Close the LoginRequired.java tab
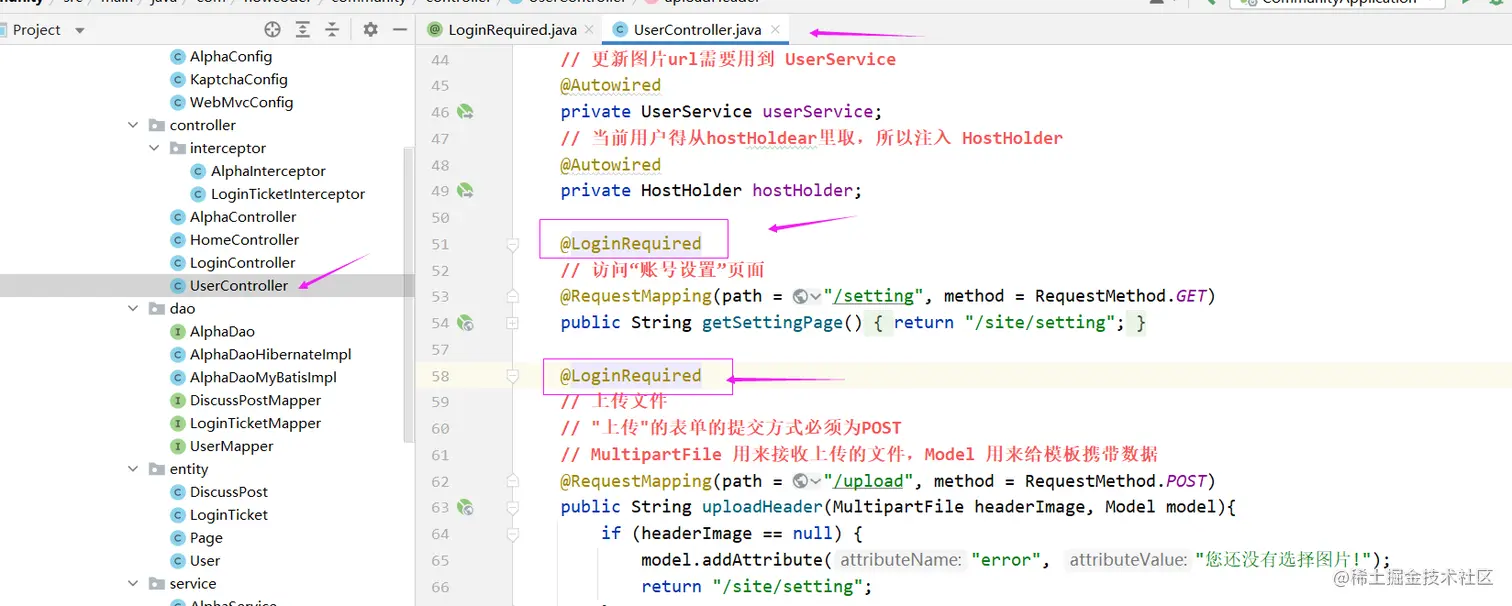The image size is (1512, 606). [x=588, y=30]
